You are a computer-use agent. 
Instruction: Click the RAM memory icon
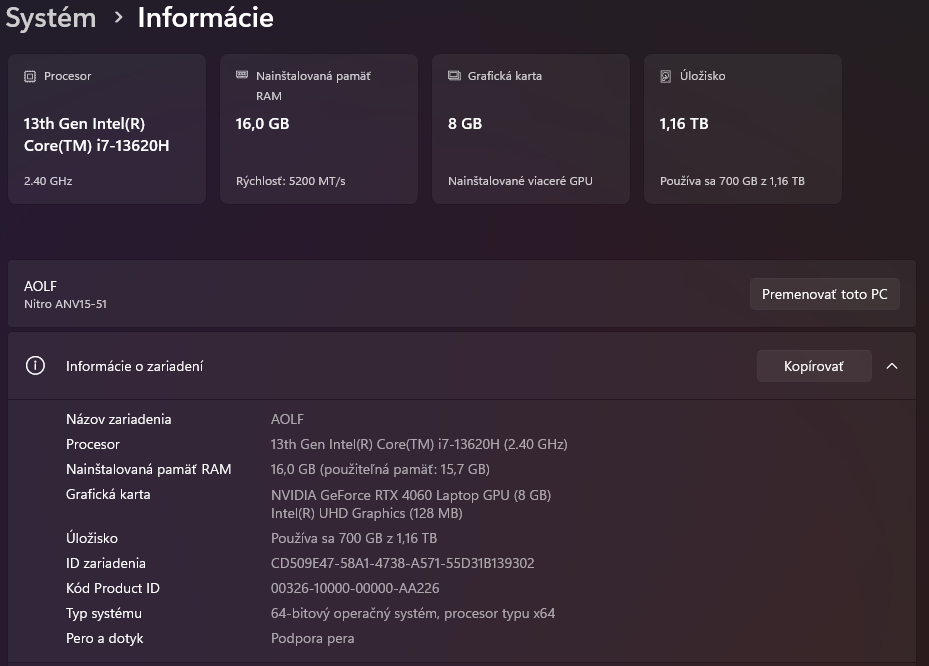click(x=242, y=75)
